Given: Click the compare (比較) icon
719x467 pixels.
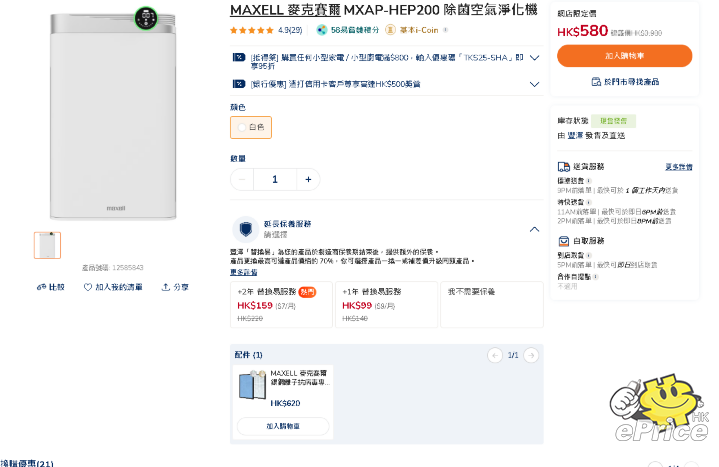Looking at the screenshot, I should 41,287.
